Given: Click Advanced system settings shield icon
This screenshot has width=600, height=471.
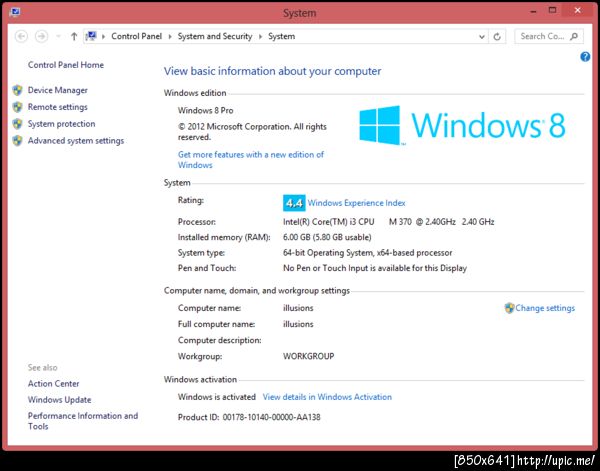Looking at the screenshot, I should [18, 141].
